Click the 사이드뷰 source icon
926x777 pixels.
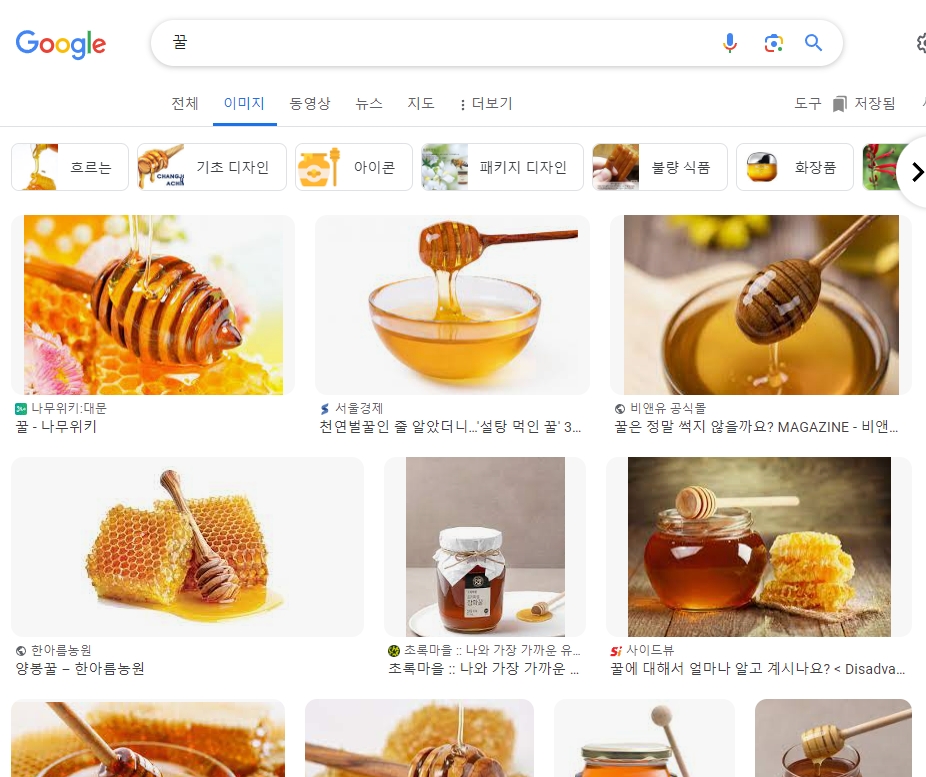pos(618,650)
